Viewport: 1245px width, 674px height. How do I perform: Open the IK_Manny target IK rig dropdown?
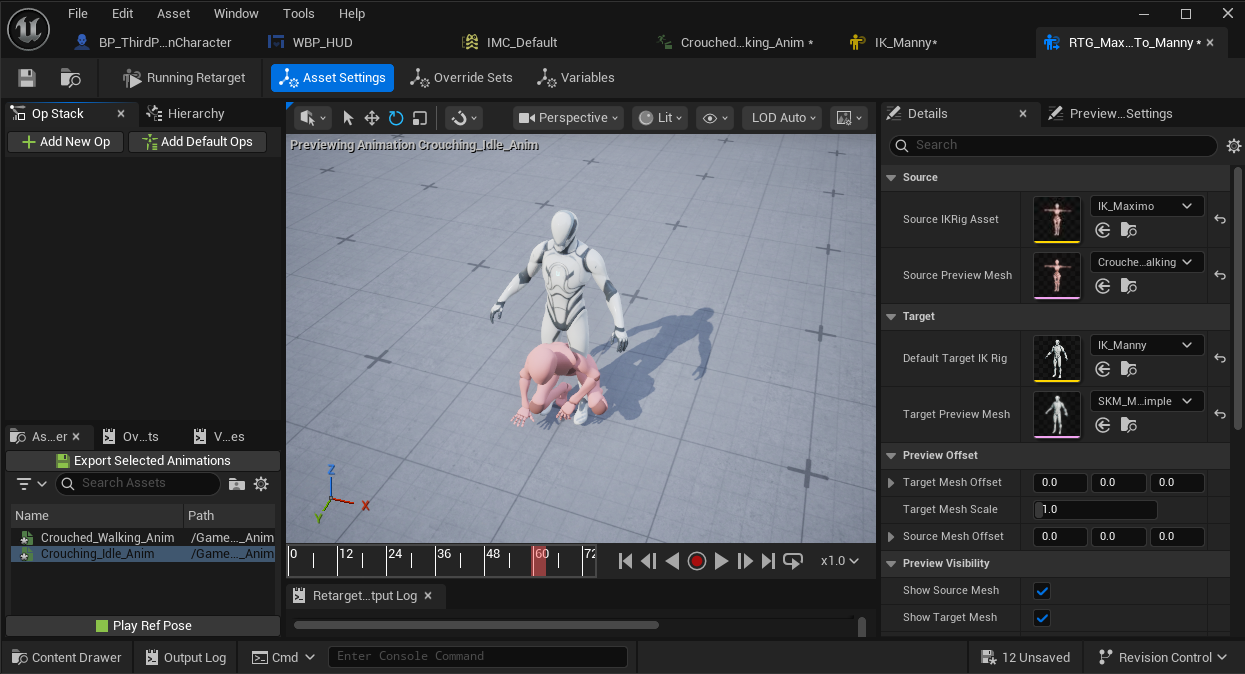(x=1147, y=345)
